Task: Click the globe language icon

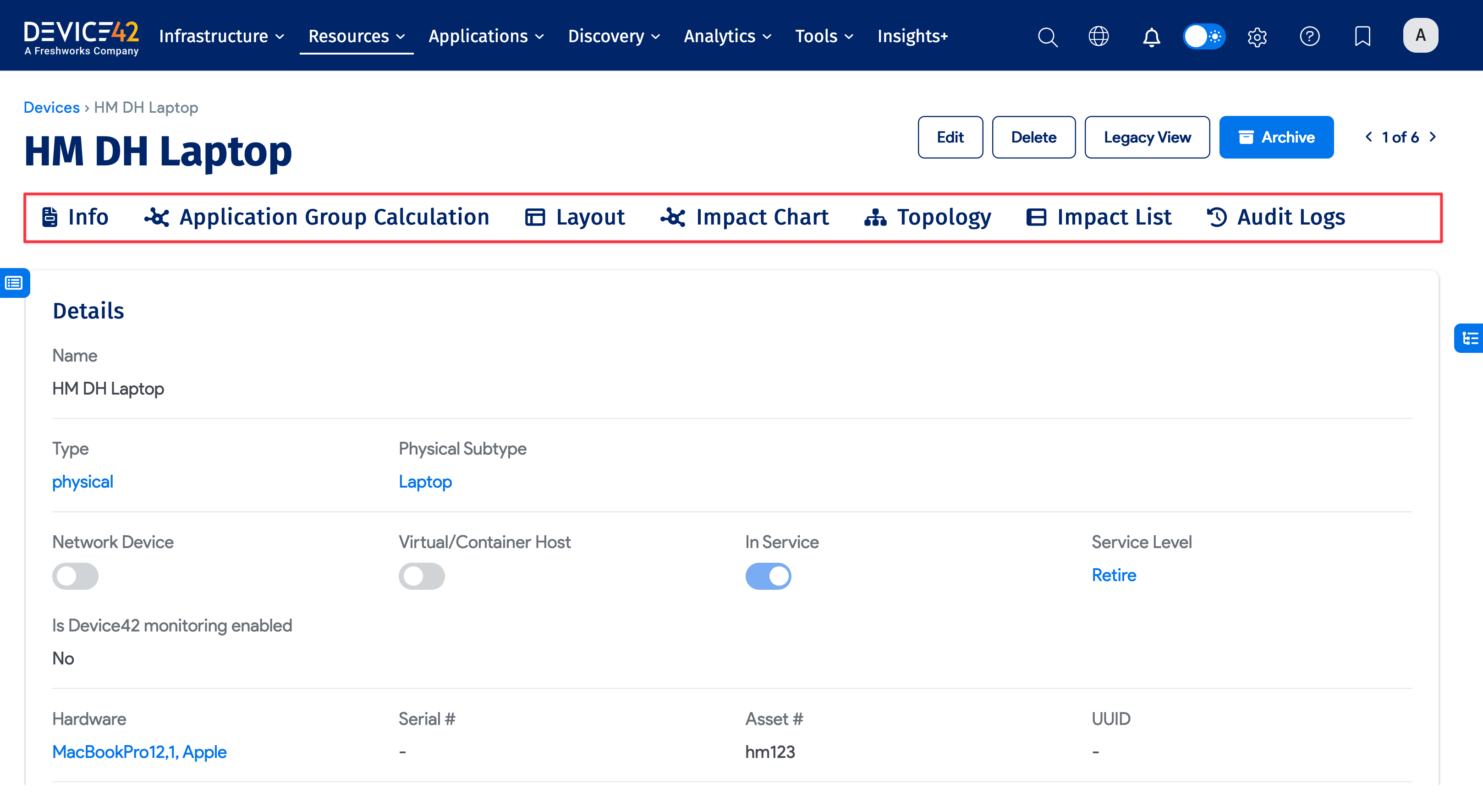Action: 1099,36
